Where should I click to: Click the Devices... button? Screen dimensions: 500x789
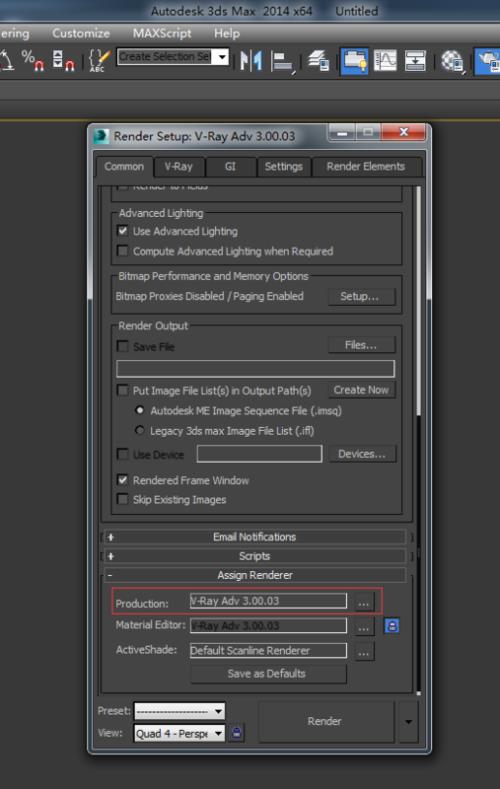point(362,454)
